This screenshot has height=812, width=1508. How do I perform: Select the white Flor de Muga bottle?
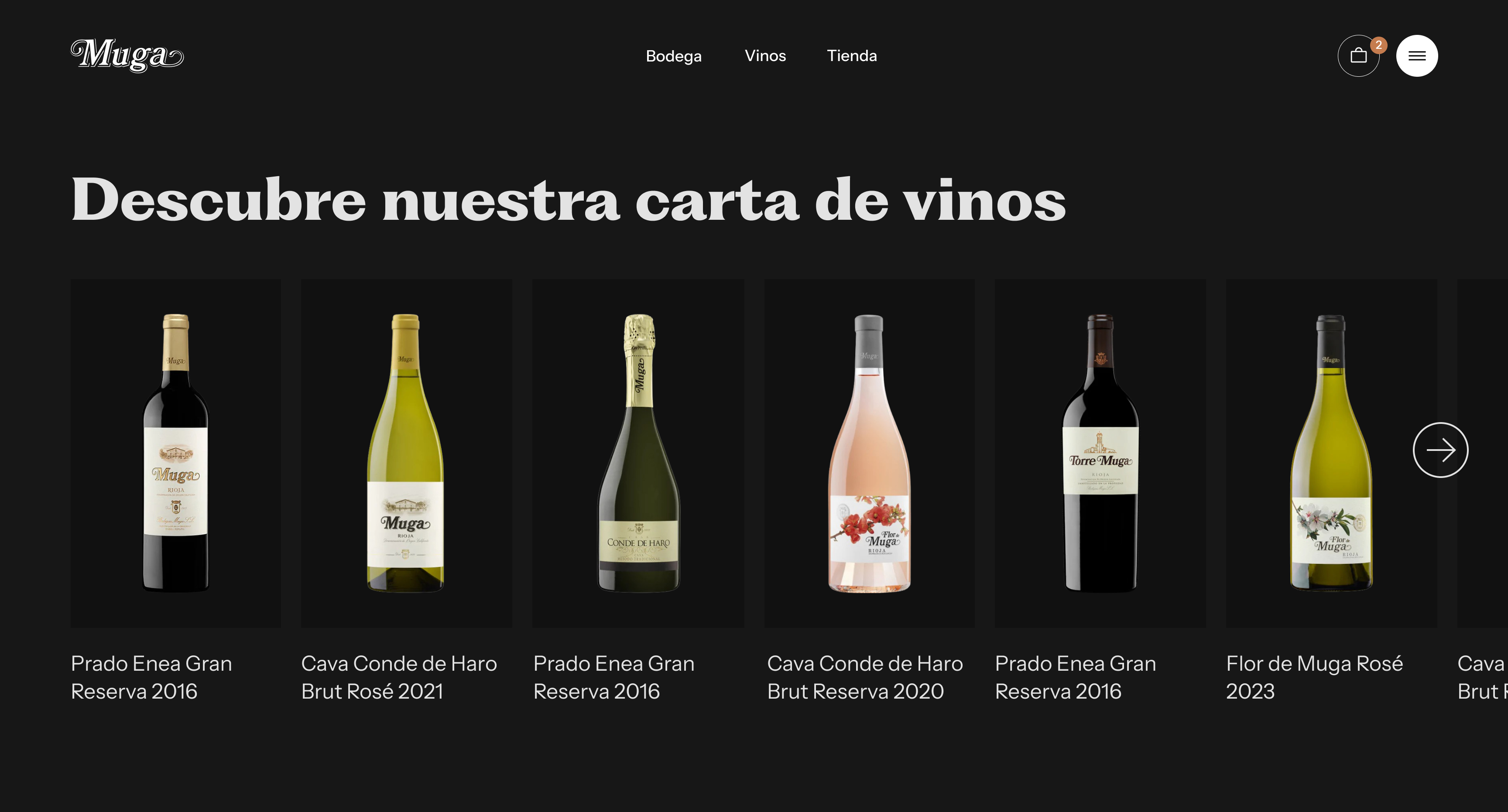(1331, 454)
